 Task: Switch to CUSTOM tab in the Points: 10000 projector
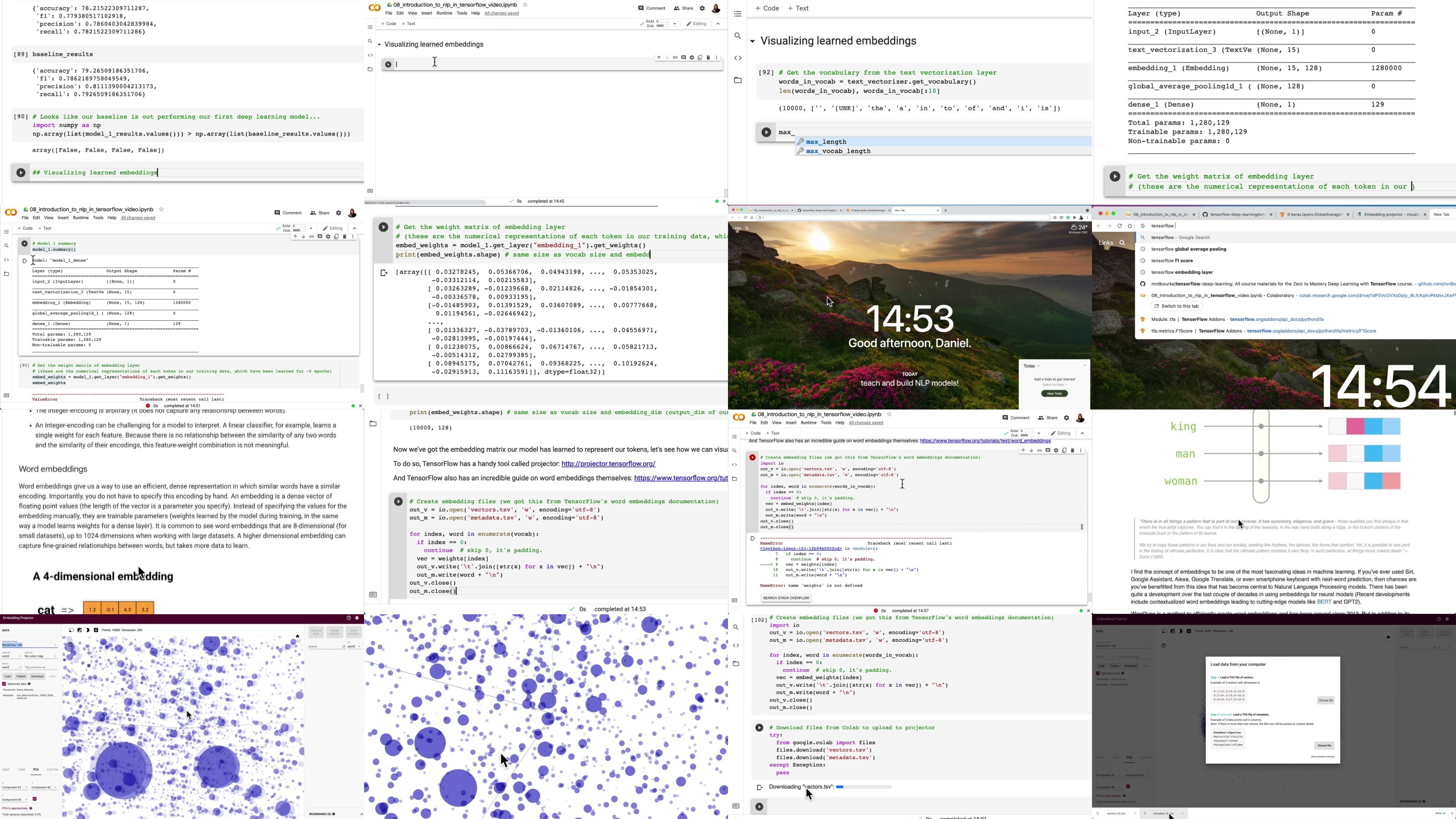pos(52,770)
